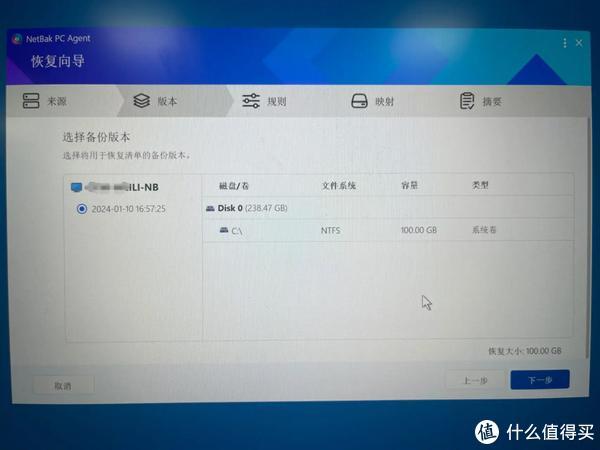Select the Disk 0 (238.47 GB) row

click(x=388, y=208)
